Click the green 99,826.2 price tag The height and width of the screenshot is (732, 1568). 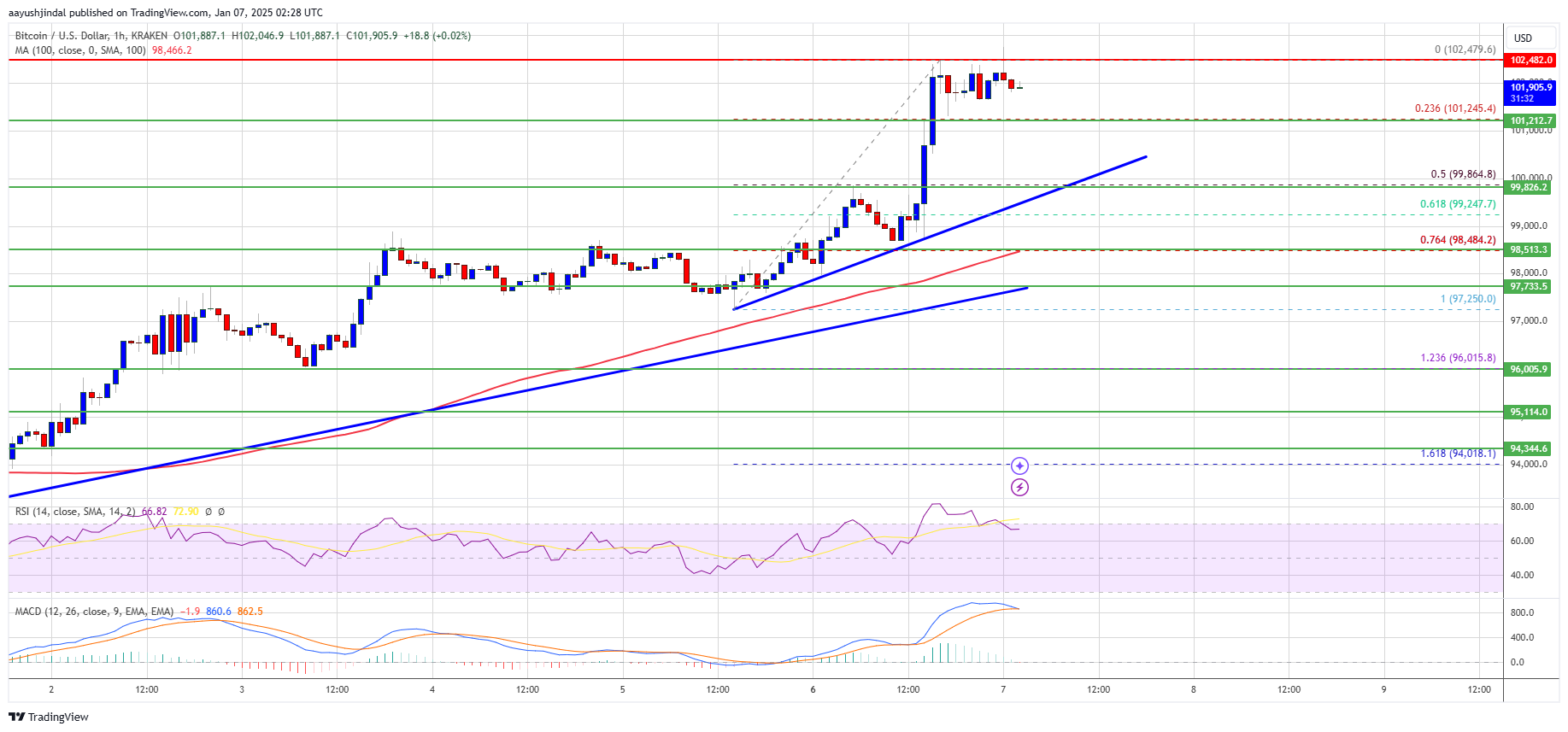(1529, 187)
